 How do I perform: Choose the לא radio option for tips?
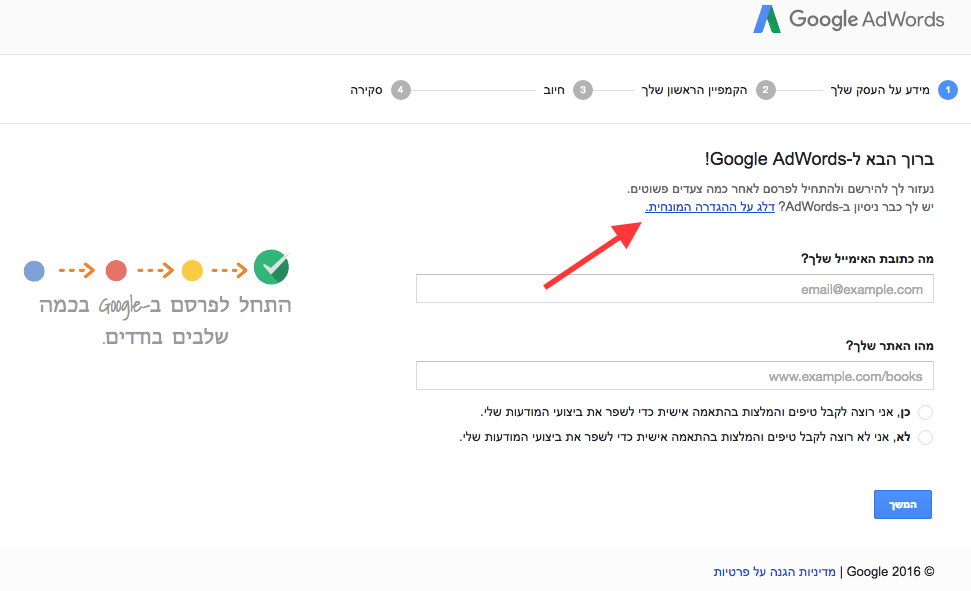[925, 437]
